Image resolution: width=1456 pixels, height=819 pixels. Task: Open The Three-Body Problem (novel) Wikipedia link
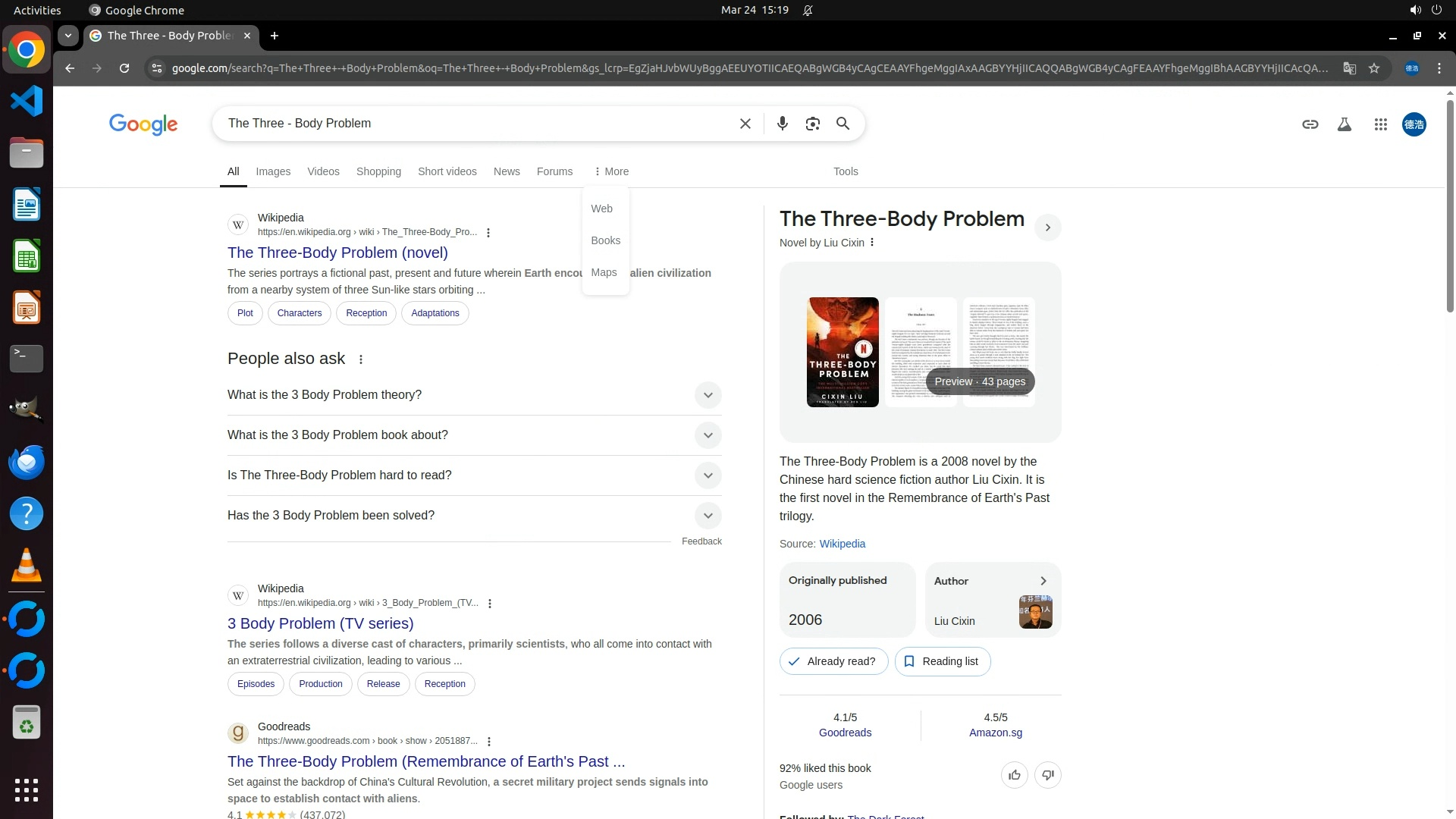point(337,253)
